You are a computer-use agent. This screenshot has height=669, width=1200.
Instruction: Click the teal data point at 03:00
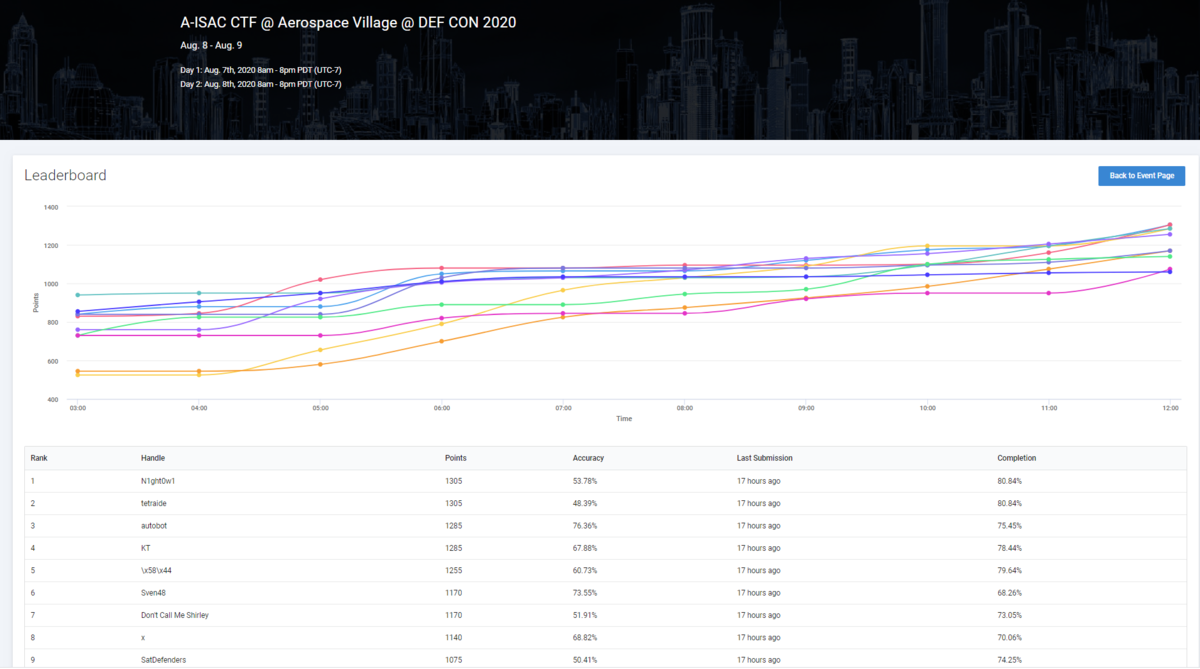click(78, 295)
